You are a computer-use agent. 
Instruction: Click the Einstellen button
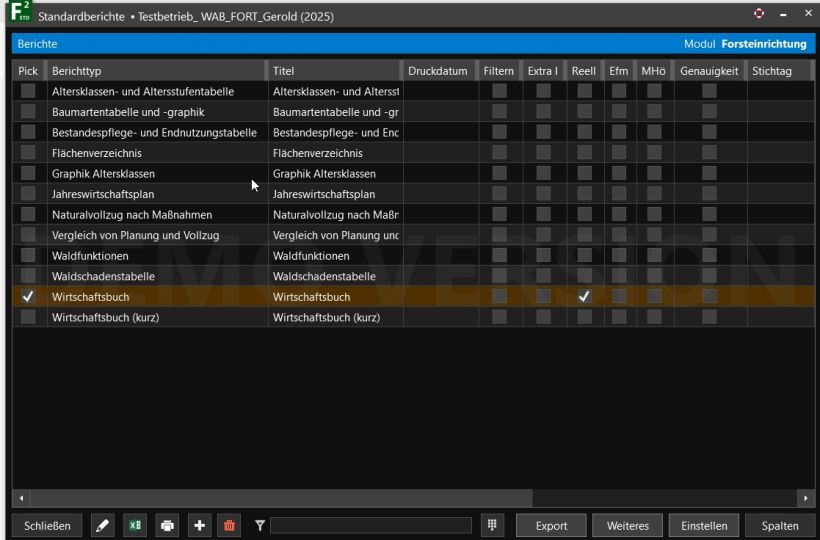[704, 526]
